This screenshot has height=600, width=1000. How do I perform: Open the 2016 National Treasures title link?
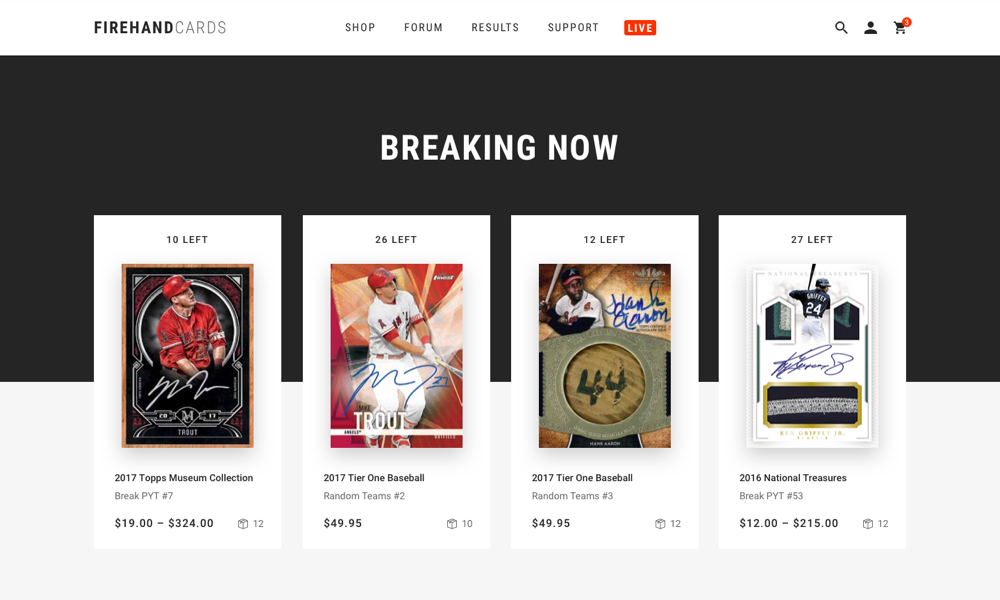click(793, 478)
